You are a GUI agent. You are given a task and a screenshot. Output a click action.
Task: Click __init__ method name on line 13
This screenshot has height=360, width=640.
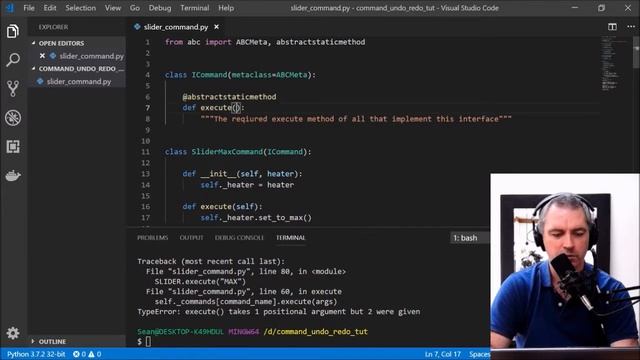[x=218, y=174]
